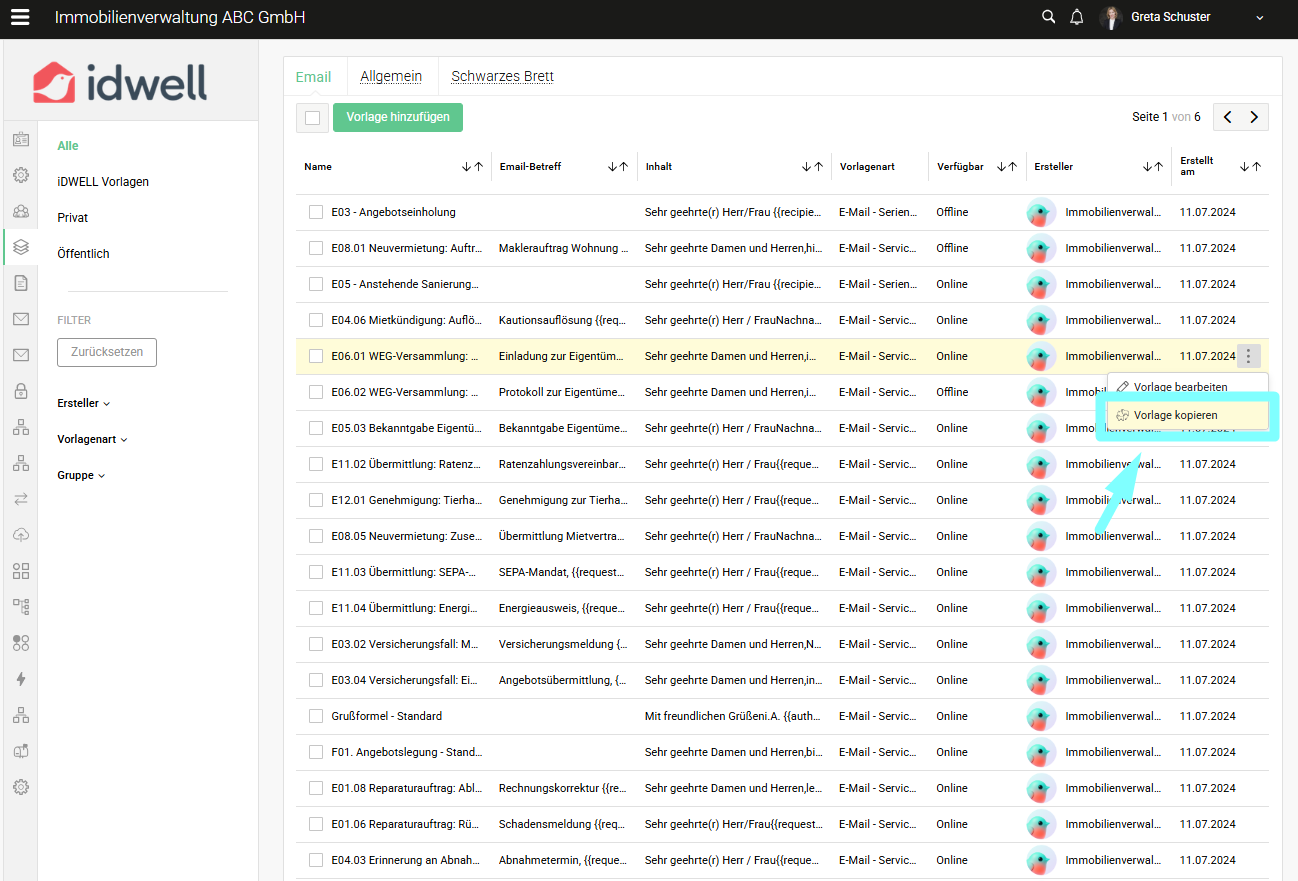Screen dimensions: 1298x881
Task: Toggle the select-all checkbox beside Vorlage hinzufügen
Action: pos(312,118)
